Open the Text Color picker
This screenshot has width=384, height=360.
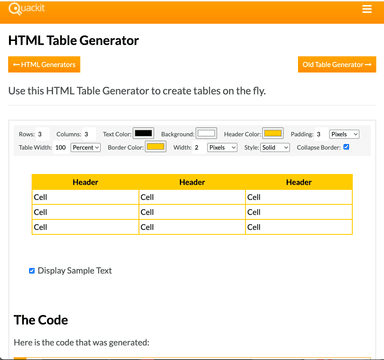pyautogui.click(x=143, y=133)
